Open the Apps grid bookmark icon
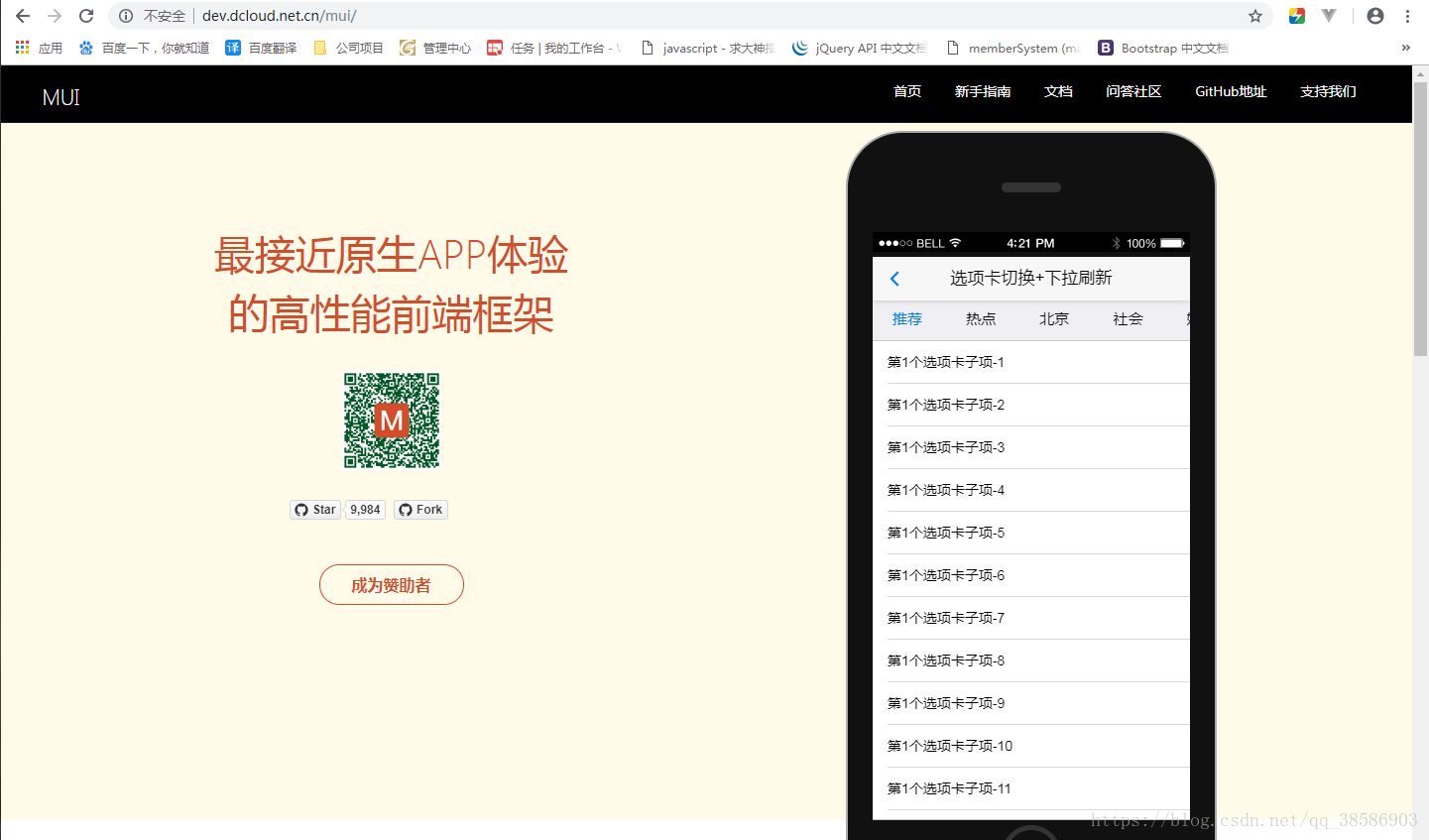Image resolution: width=1429 pixels, height=840 pixels. tap(22, 48)
